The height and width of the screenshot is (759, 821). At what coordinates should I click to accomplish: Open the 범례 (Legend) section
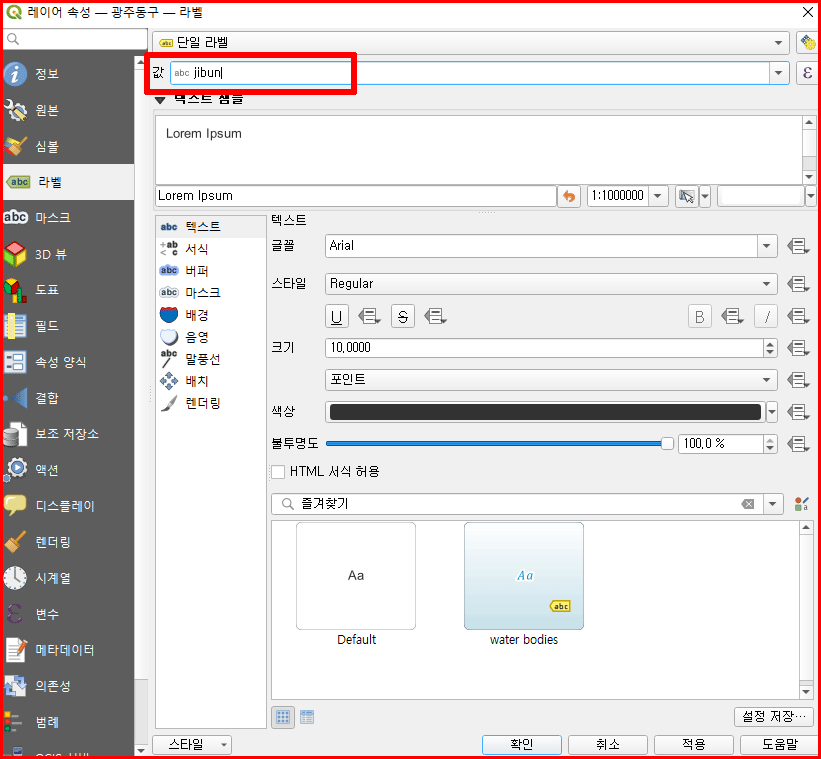[68, 722]
